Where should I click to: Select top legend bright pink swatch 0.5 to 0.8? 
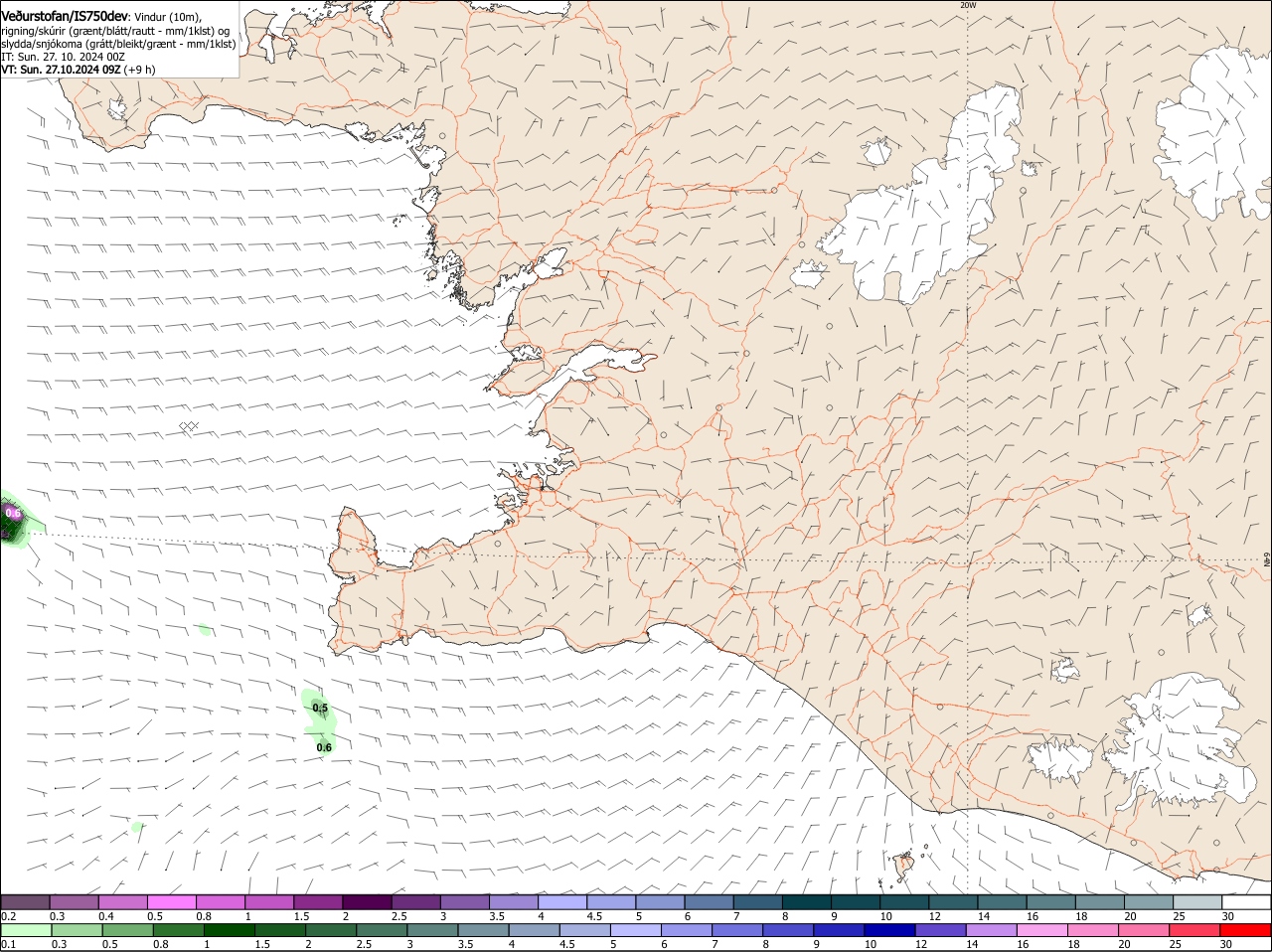click(x=172, y=901)
